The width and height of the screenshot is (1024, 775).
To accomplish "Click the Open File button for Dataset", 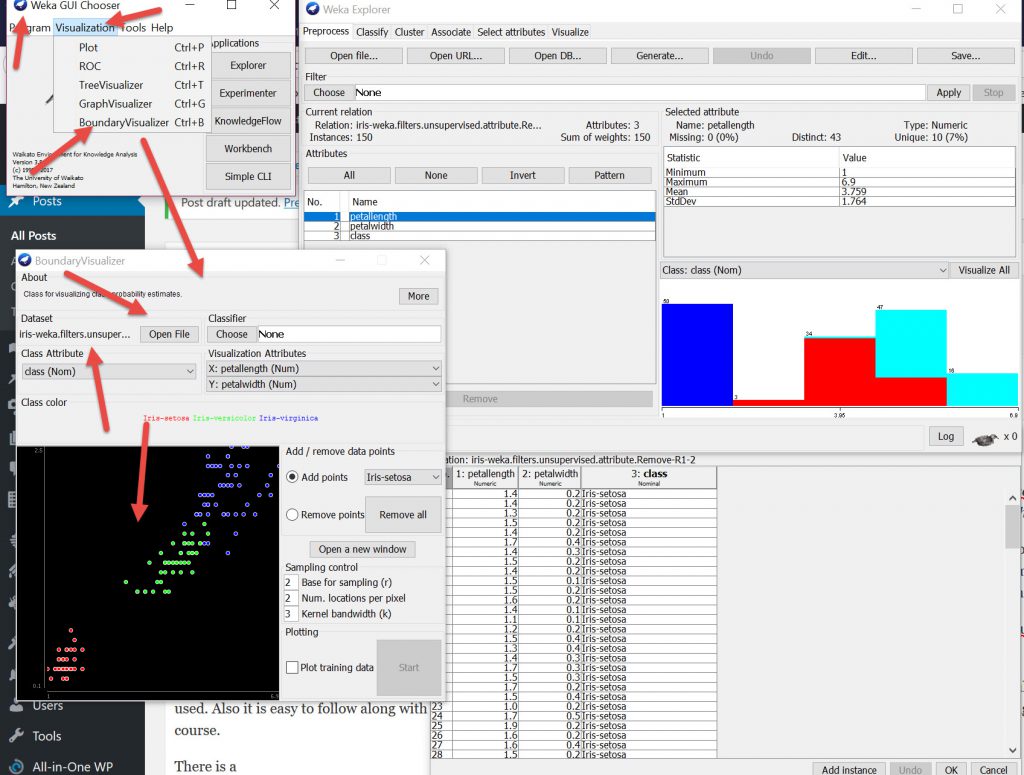I will [x=169, y=334].
